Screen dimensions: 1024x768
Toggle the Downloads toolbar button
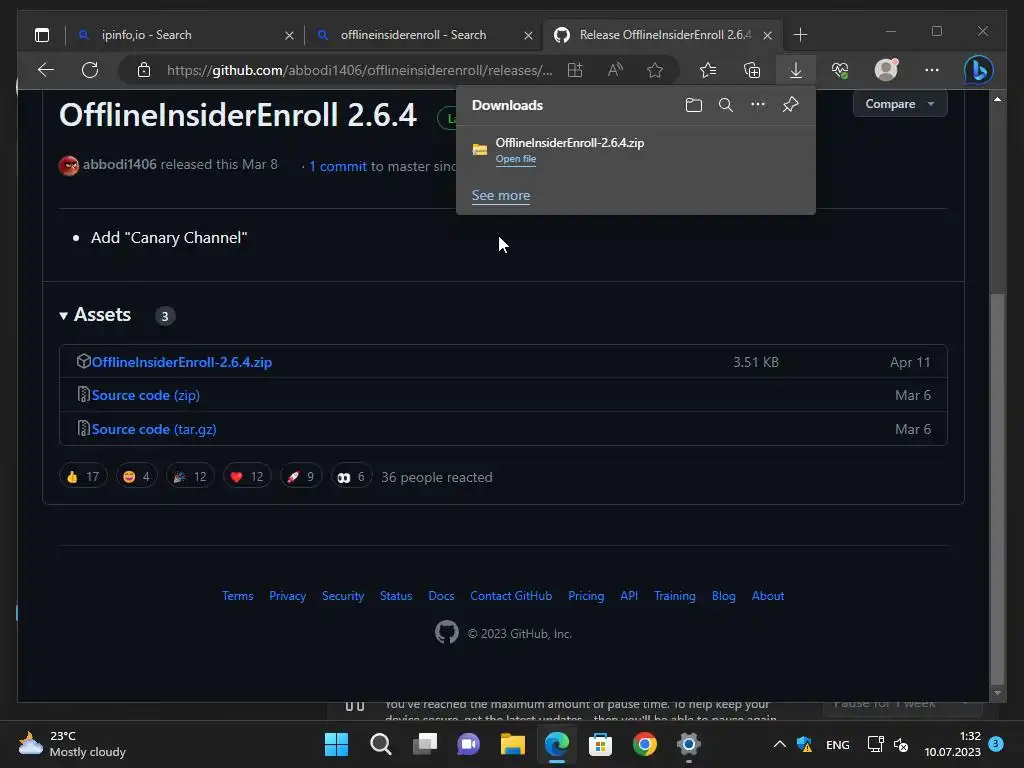[795, 70]
